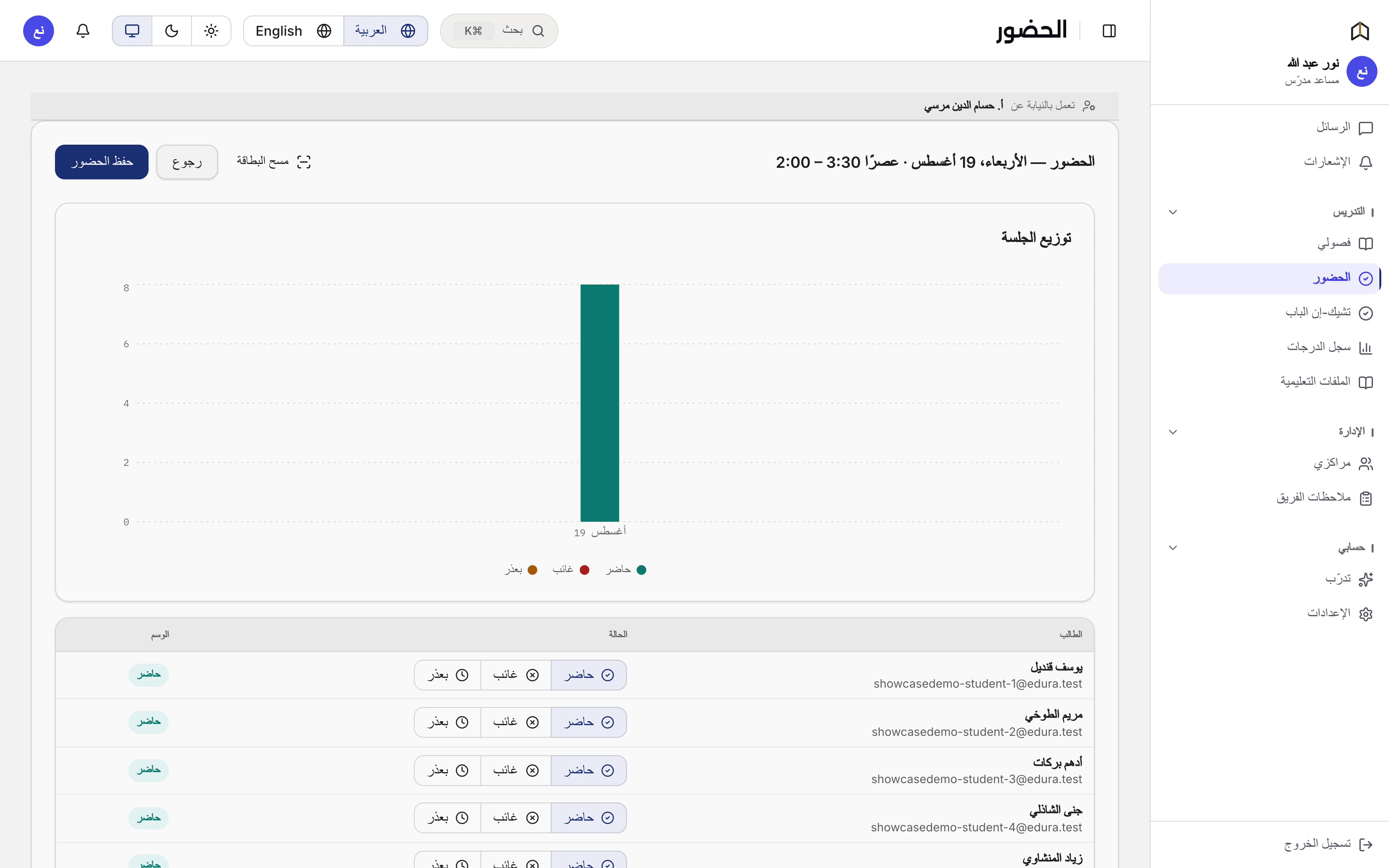Mark مريم الطوخي as حاضر present
1389x868 pixels.
click(x=588, y=722)
